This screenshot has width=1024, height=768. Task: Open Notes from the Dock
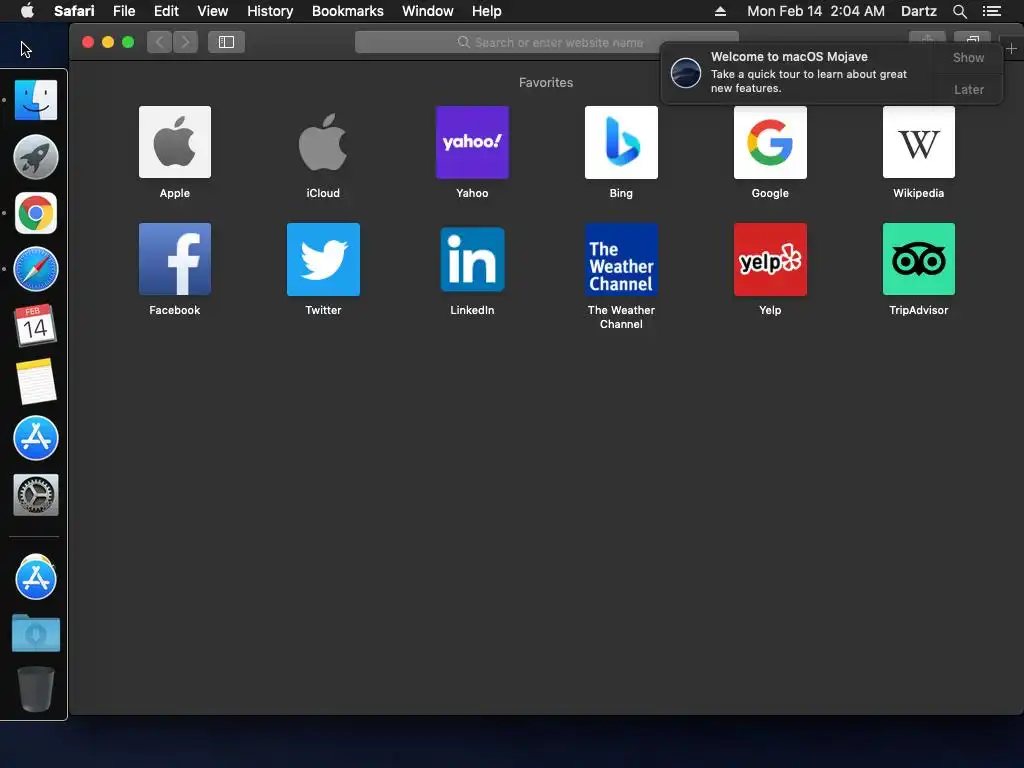36,381
